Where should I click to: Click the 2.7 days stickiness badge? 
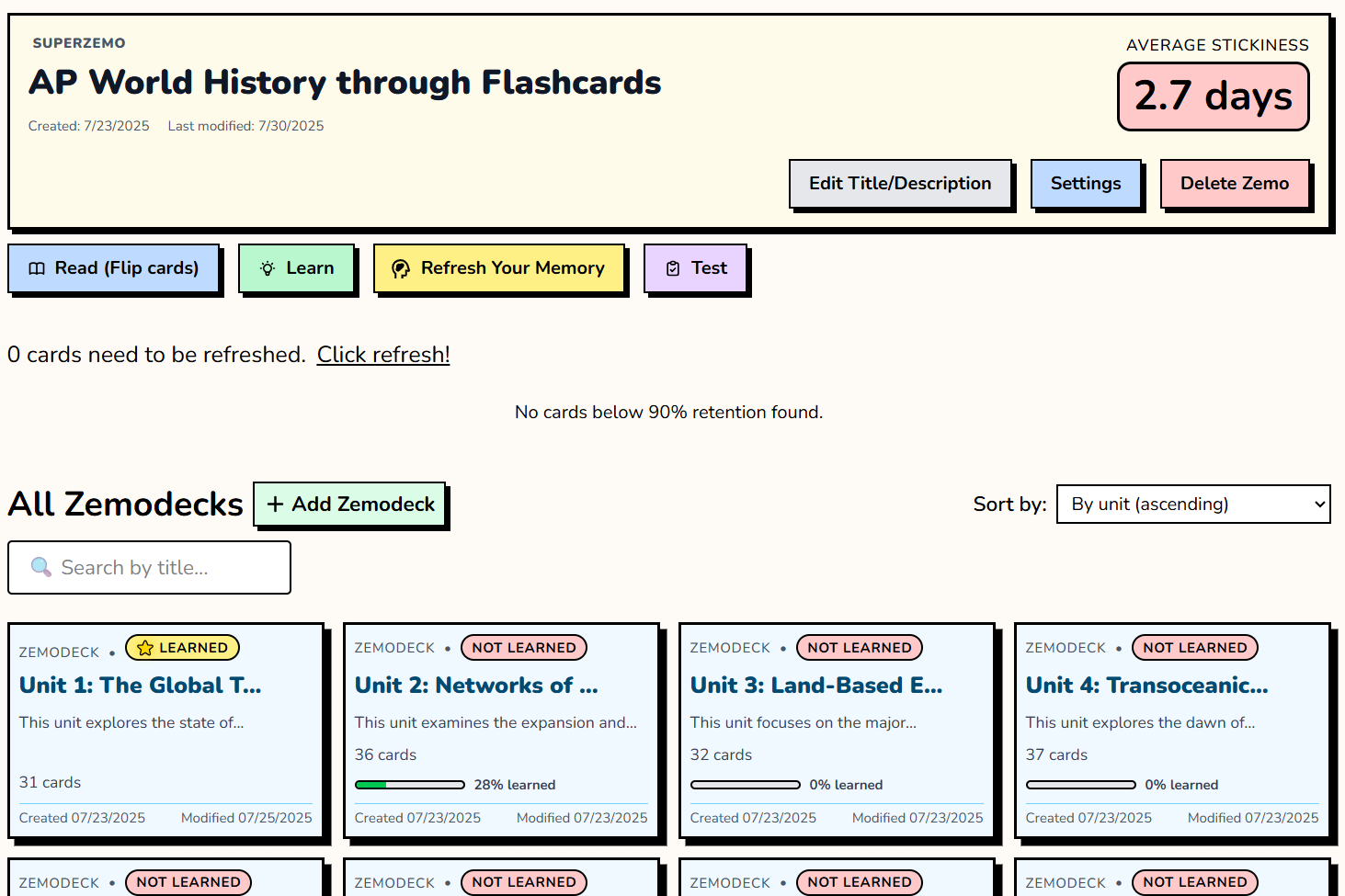(x=1214, y=96)
